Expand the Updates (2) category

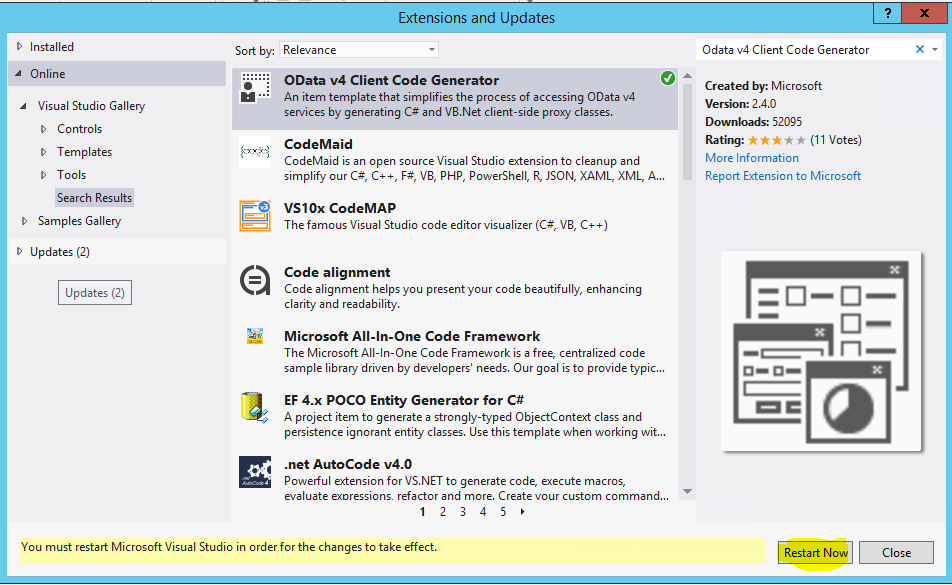(19, 251)
